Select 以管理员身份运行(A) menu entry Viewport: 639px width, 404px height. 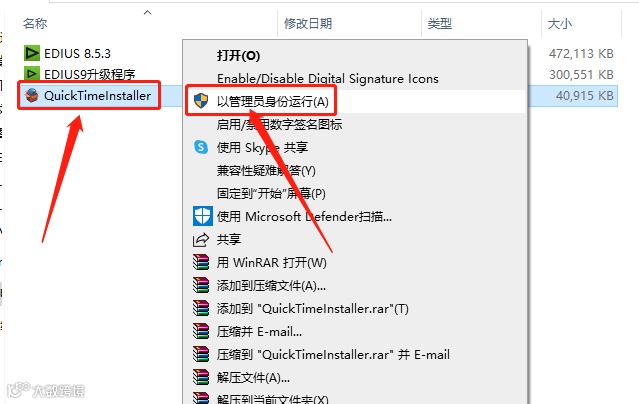click(x=273, y=101)
